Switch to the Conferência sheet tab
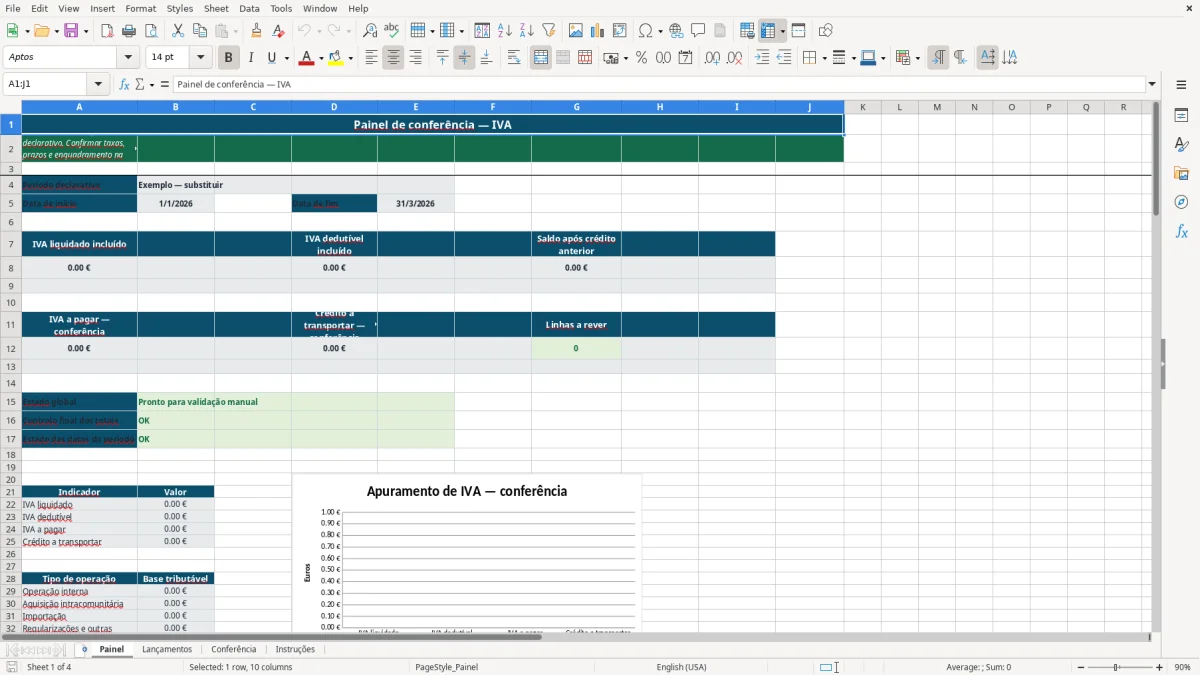 coord(234,649)
